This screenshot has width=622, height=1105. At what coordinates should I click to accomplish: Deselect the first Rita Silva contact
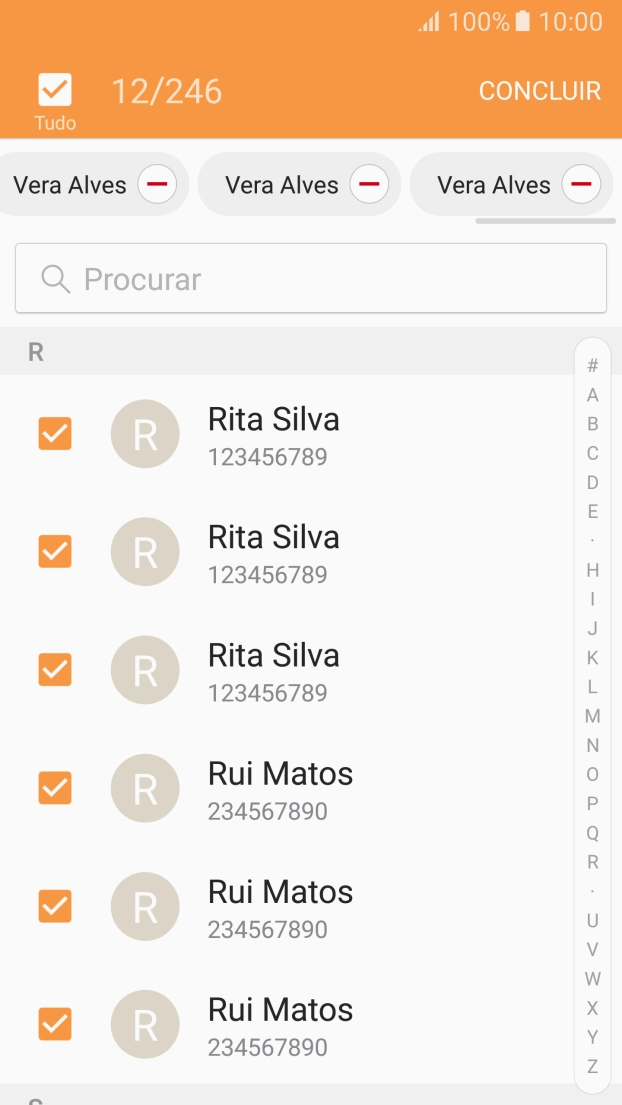pos(54,433)
